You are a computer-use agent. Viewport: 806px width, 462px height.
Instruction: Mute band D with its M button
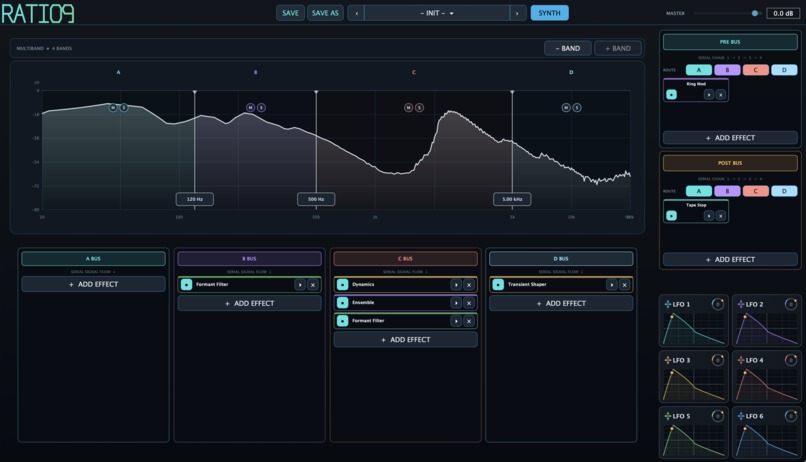(x=566, y=107)
